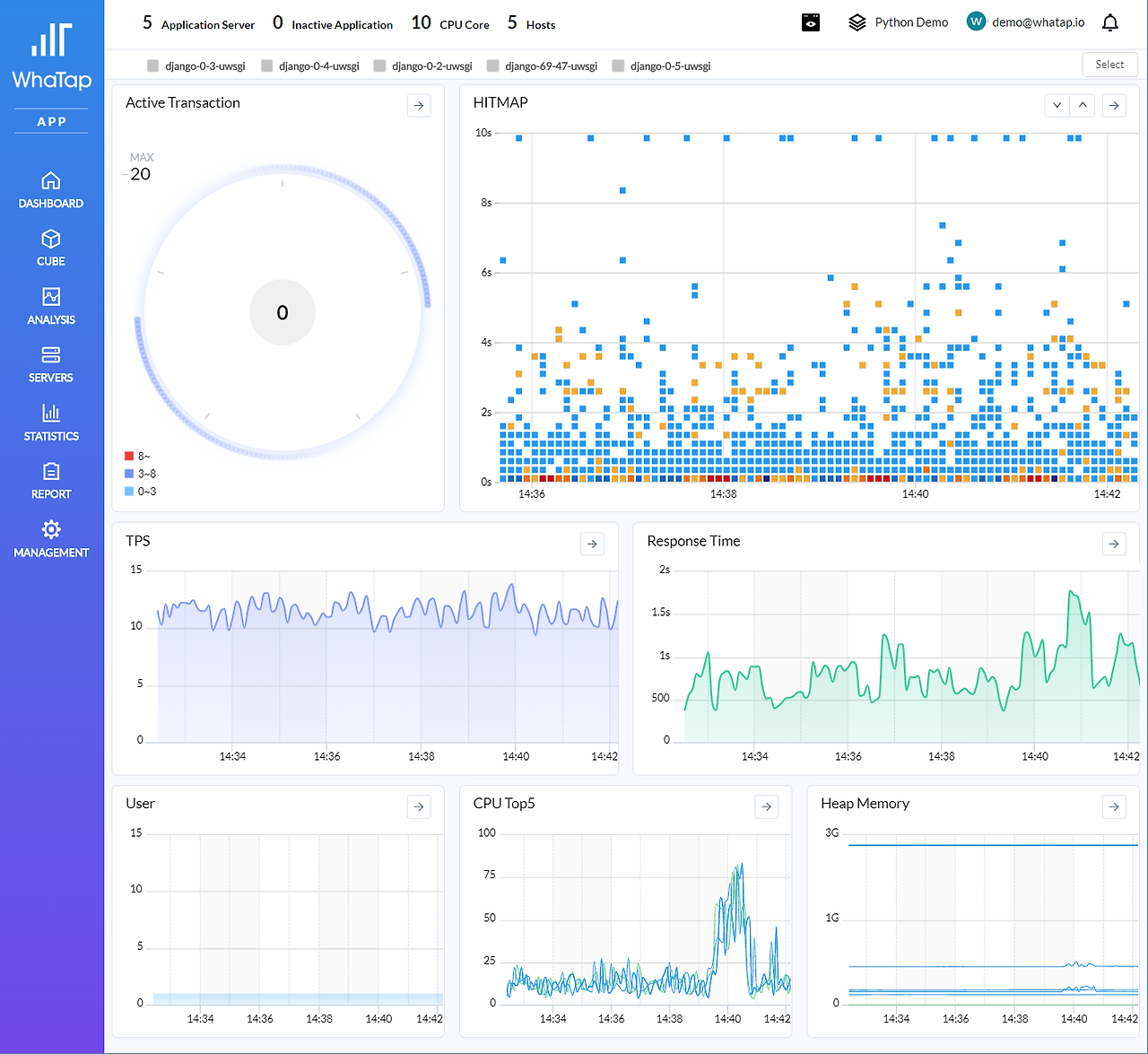1148x1054 pixels.
Task: Open the Report clipboard icon
Action: click(x=51, y=472)
